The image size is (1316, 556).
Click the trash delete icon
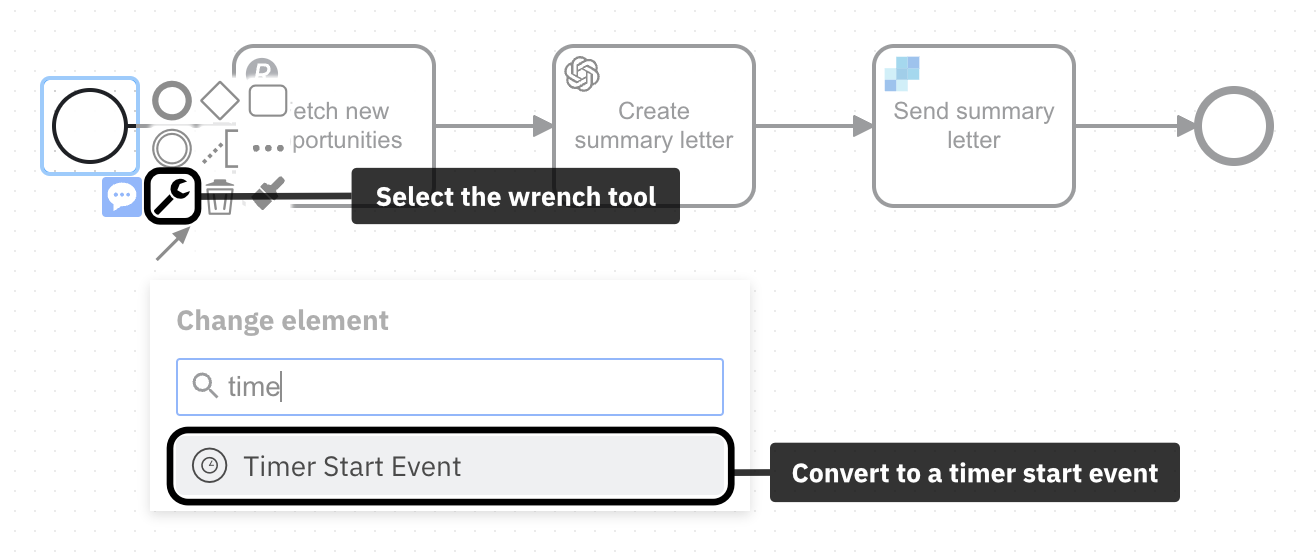[220, 198]
